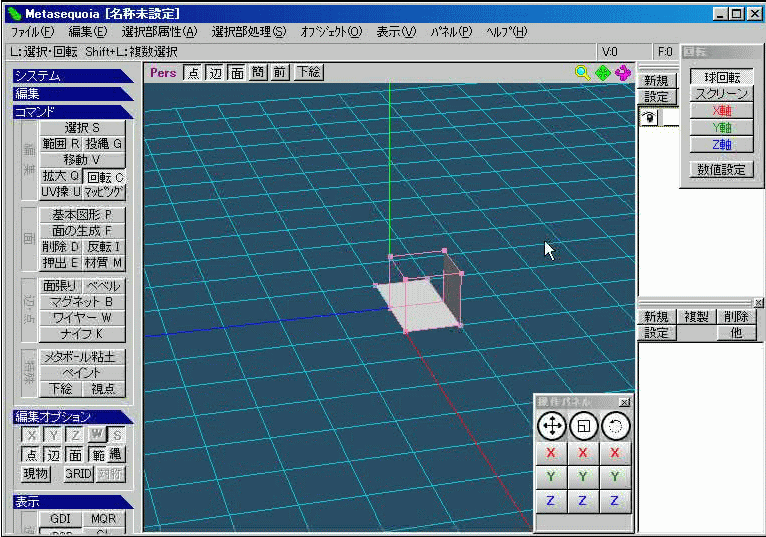Select the 選択 S command
The height and width of the screenshot is (537, 766).
[82, 128]
